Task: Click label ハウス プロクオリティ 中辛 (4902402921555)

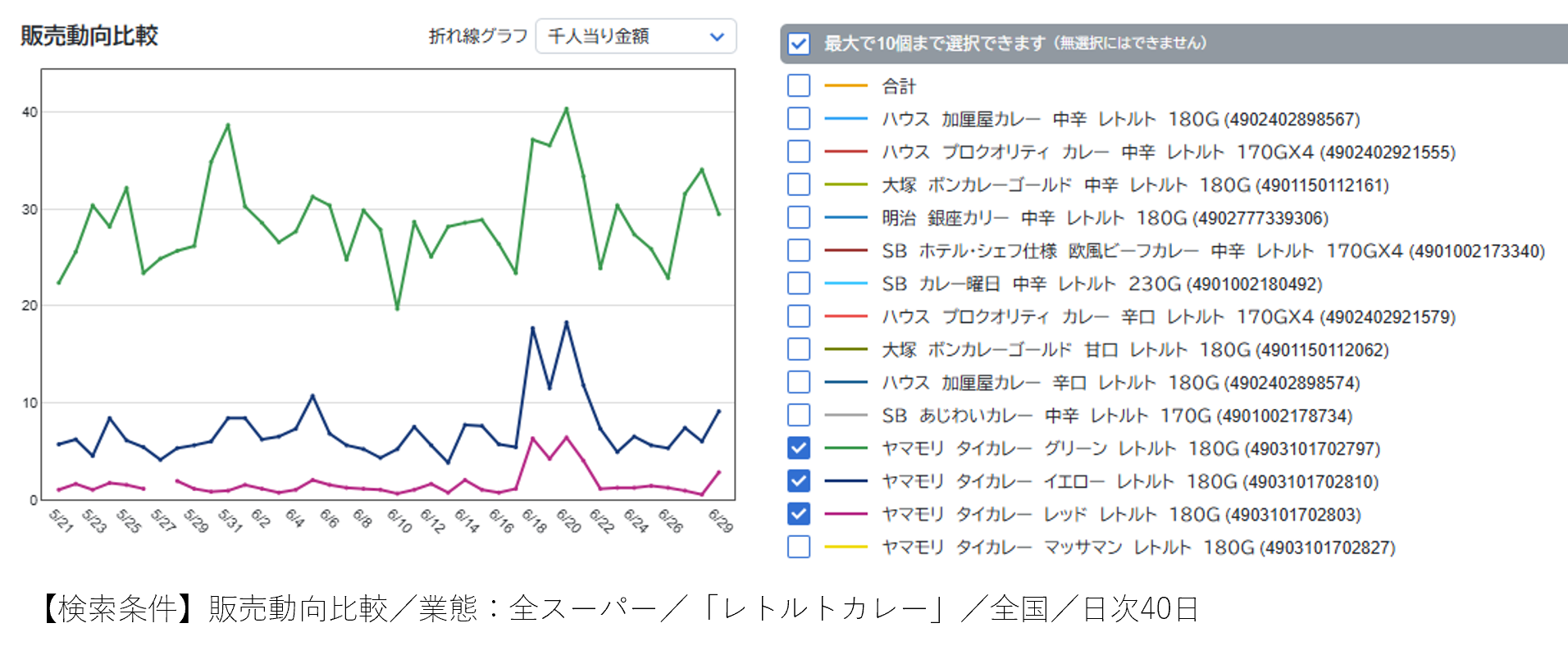Action: (x=1169, y=152)
